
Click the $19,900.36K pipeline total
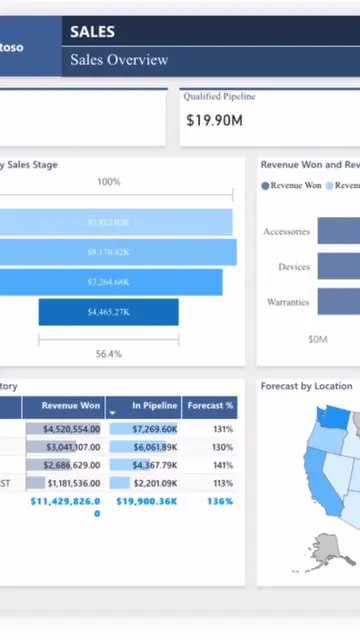pos(147,501)
